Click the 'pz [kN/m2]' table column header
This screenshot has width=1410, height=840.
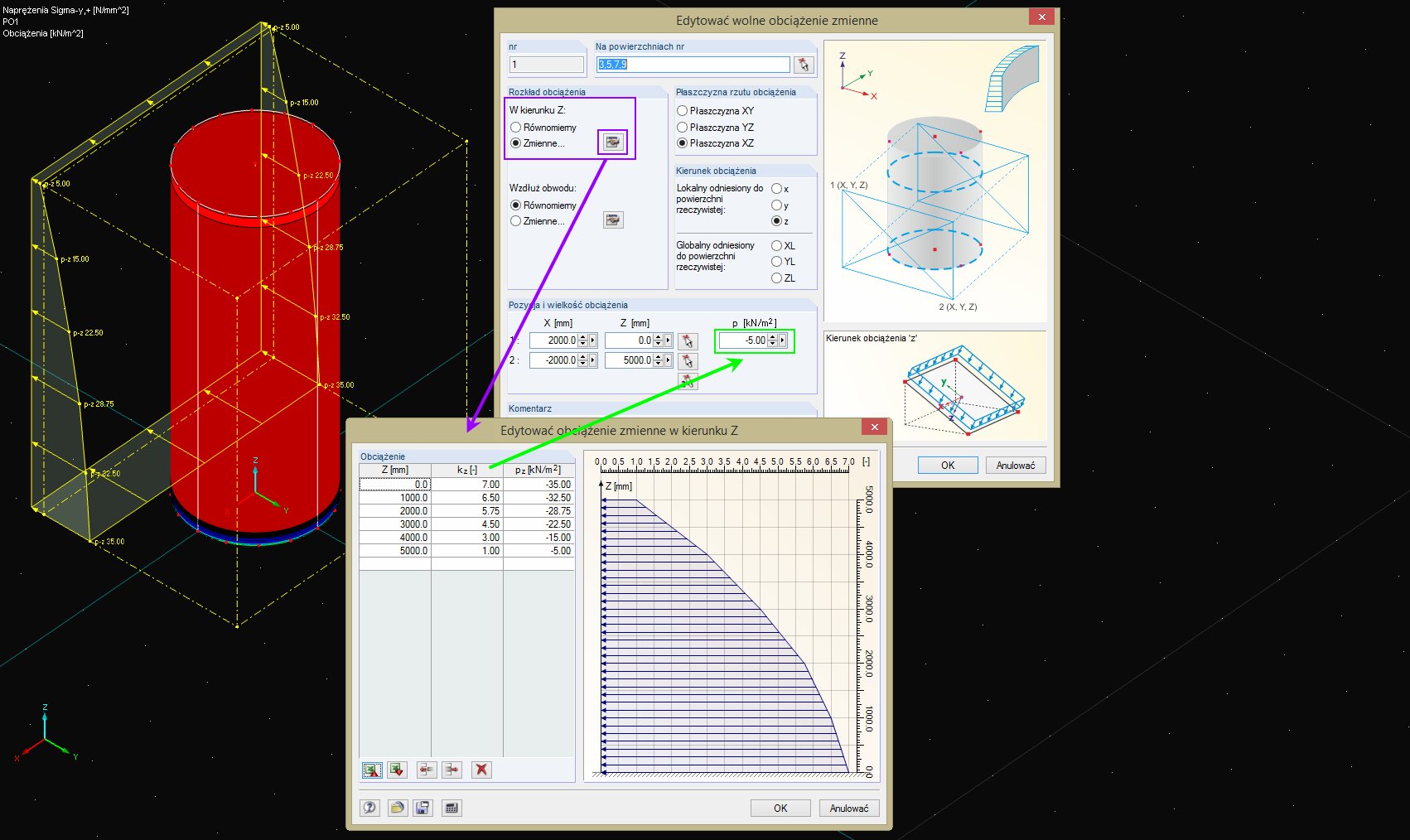point(538,470)
